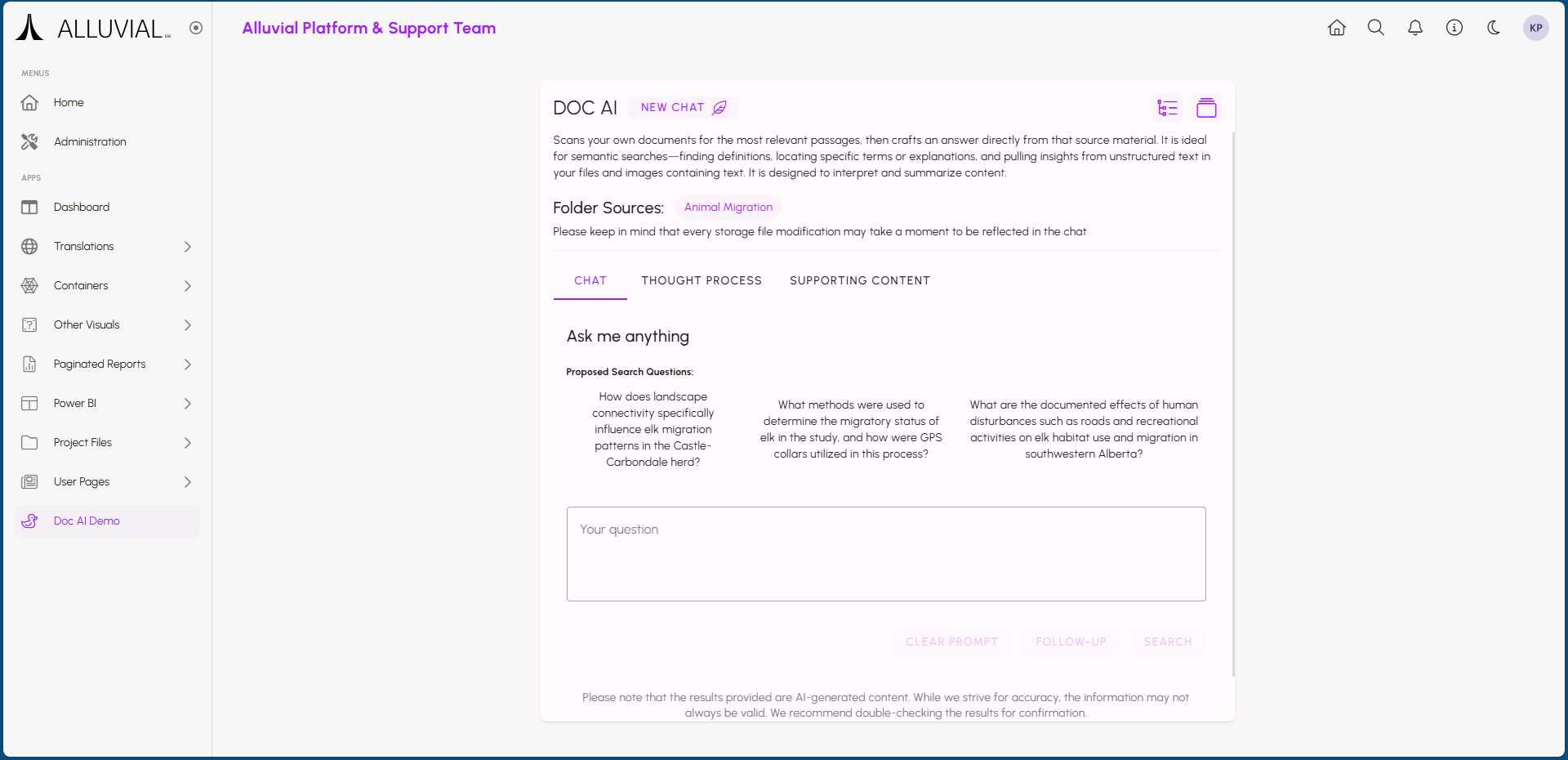Open the user avatar KP menu
Screen dimensions: 1568x760
[1535, 28]
